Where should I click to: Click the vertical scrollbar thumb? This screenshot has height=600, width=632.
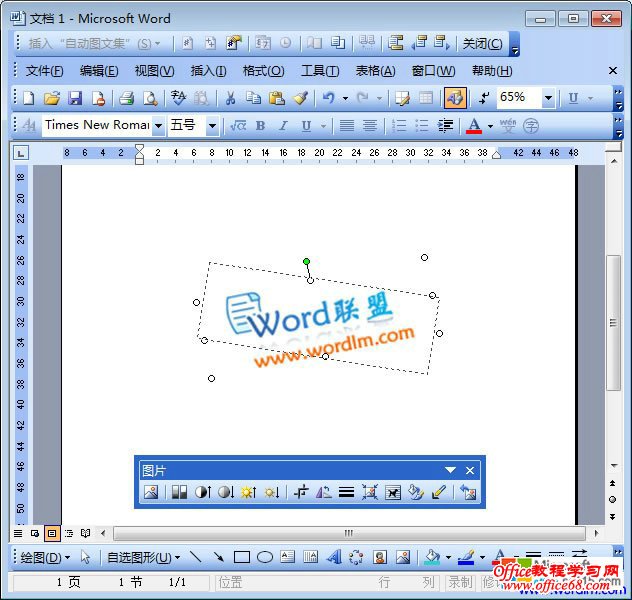click(x=613, y=323)
